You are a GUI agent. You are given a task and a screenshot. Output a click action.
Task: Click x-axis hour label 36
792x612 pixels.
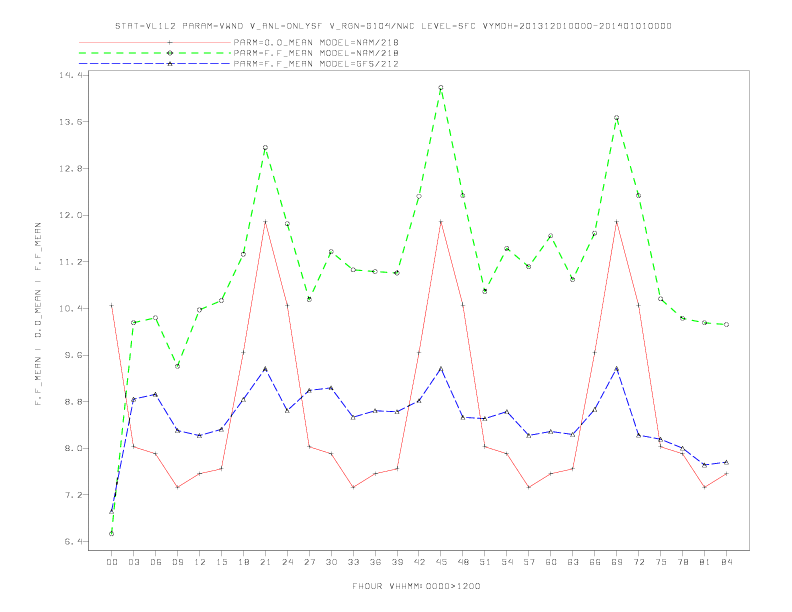pyautogui.click(x=375, y=562)
